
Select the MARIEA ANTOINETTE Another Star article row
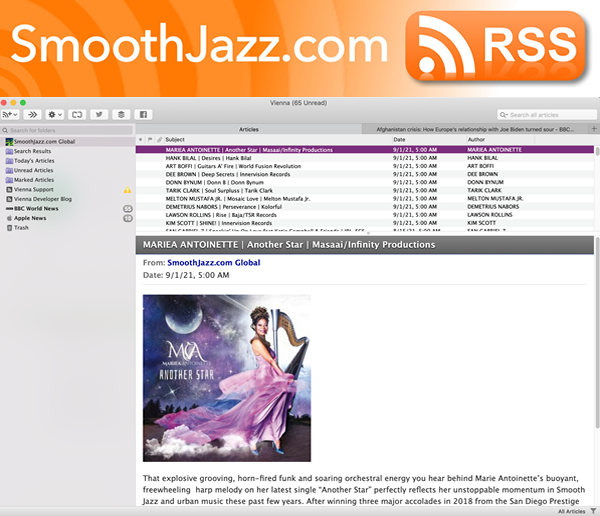(365, 150)
